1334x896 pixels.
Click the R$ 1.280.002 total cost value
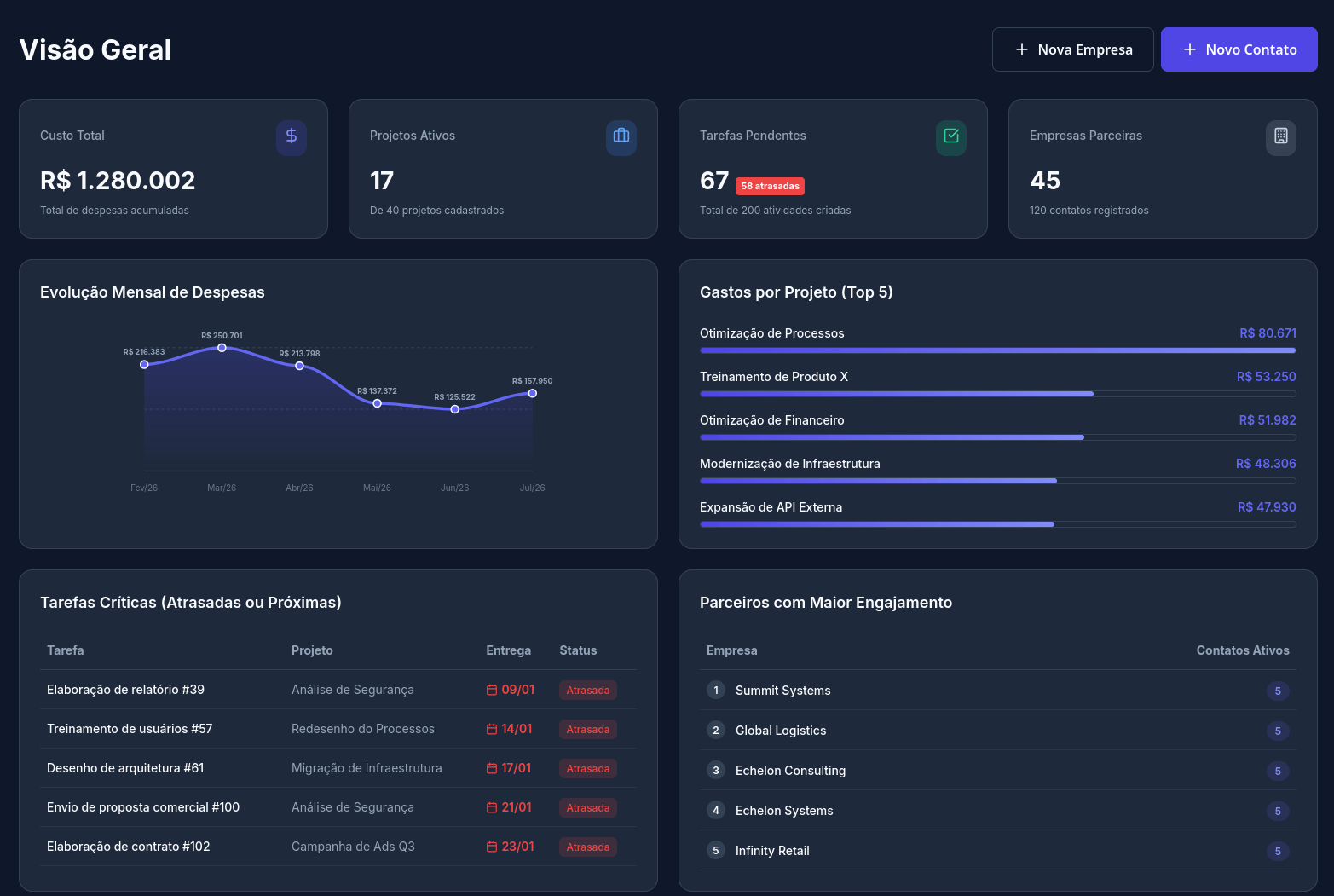coord(118,181)
